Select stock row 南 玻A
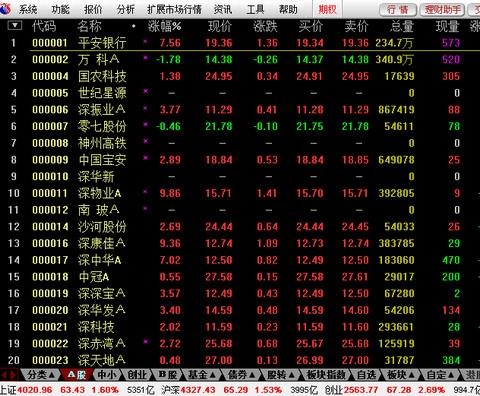The width and height of the screenshot is (480, 396). pyautogui.click(x=240, y=210)
